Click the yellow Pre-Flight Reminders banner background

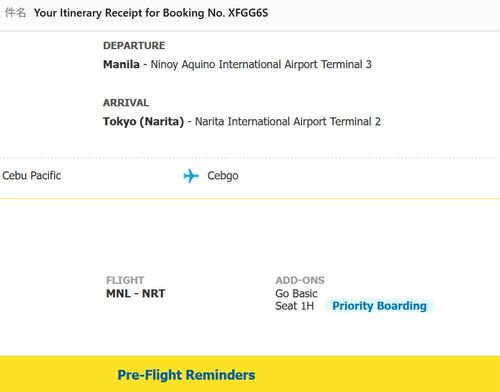click(x=367, y=374)
